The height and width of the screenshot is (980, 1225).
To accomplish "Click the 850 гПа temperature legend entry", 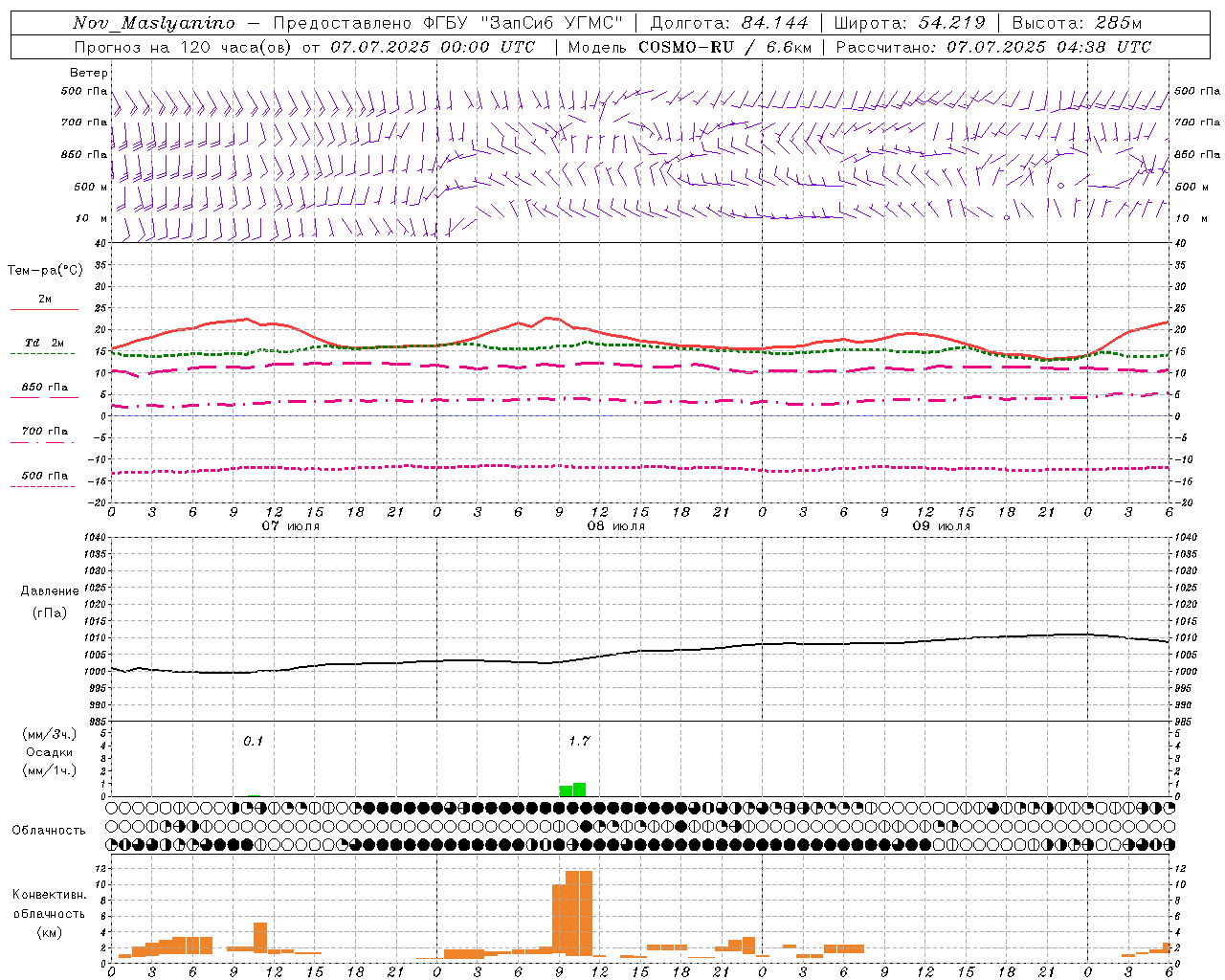I will 44,388.
